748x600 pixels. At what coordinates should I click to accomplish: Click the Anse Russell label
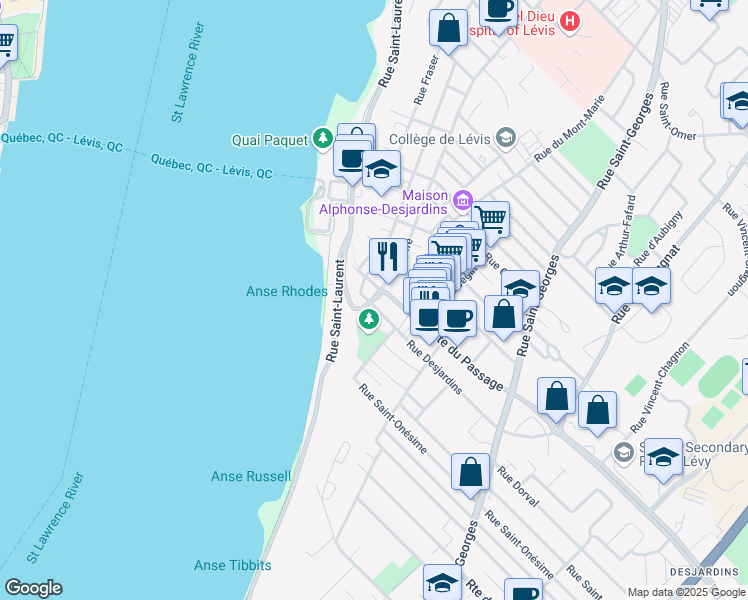click(251, 476)
